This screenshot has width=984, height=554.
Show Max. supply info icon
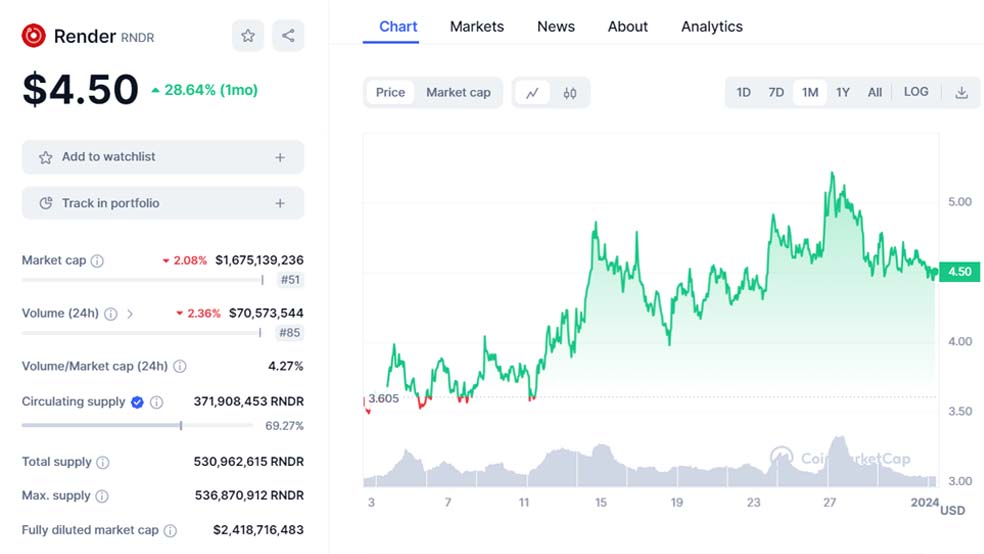(102, 496)
